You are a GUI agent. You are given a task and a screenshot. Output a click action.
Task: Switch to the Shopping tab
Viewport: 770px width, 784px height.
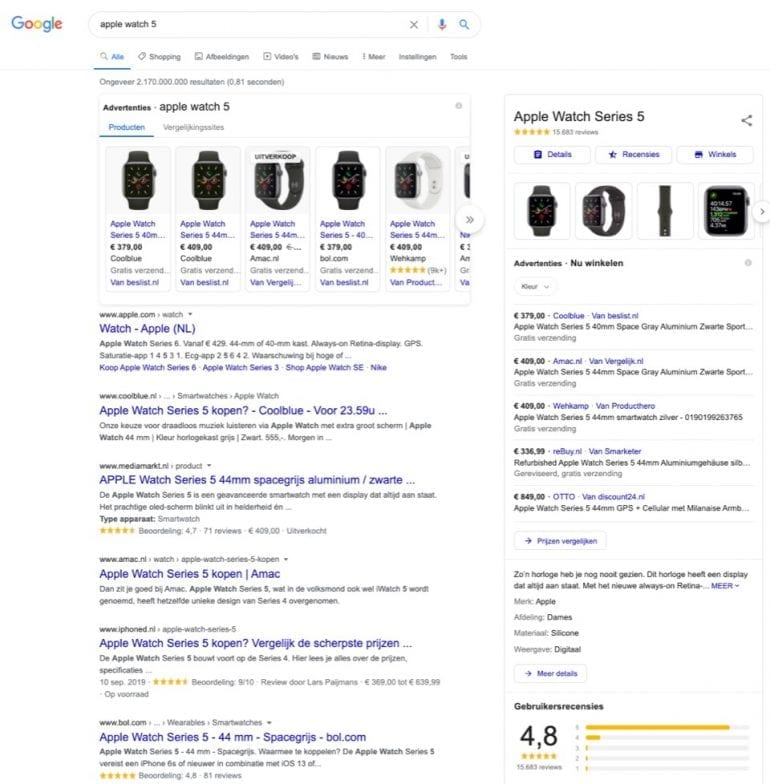(160, 56)
